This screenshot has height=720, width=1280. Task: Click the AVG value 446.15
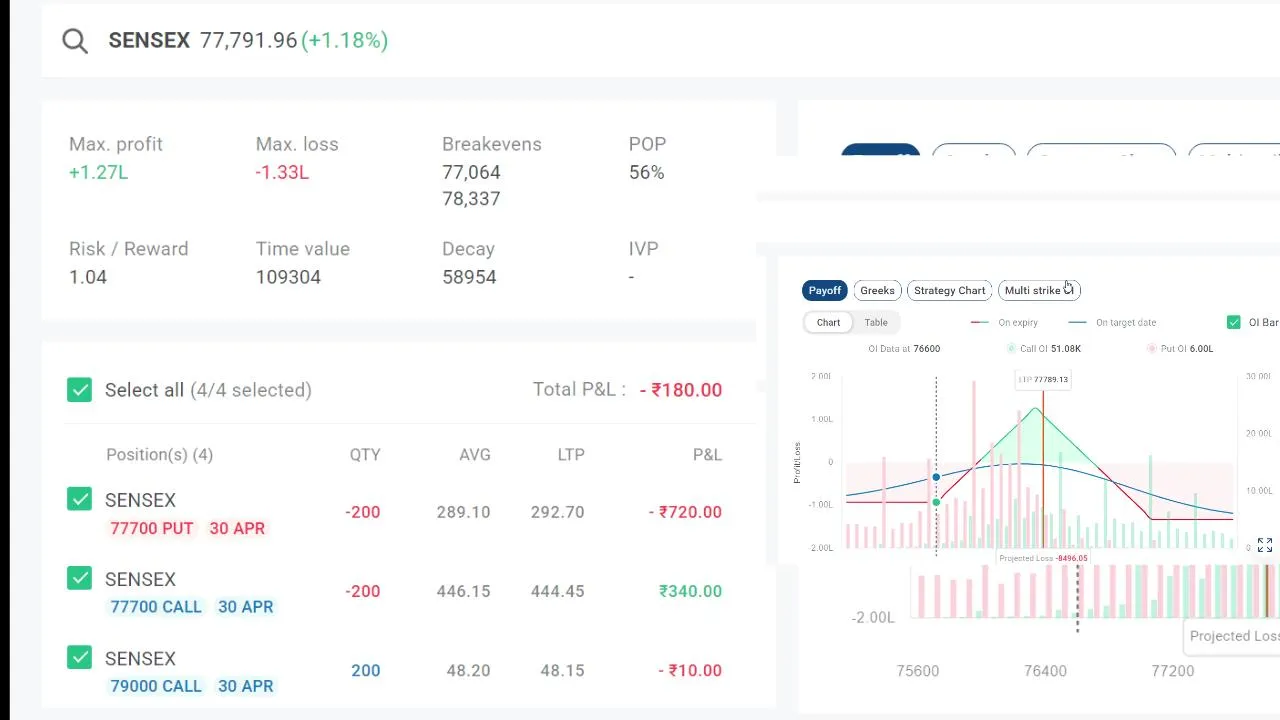[463, 591]
